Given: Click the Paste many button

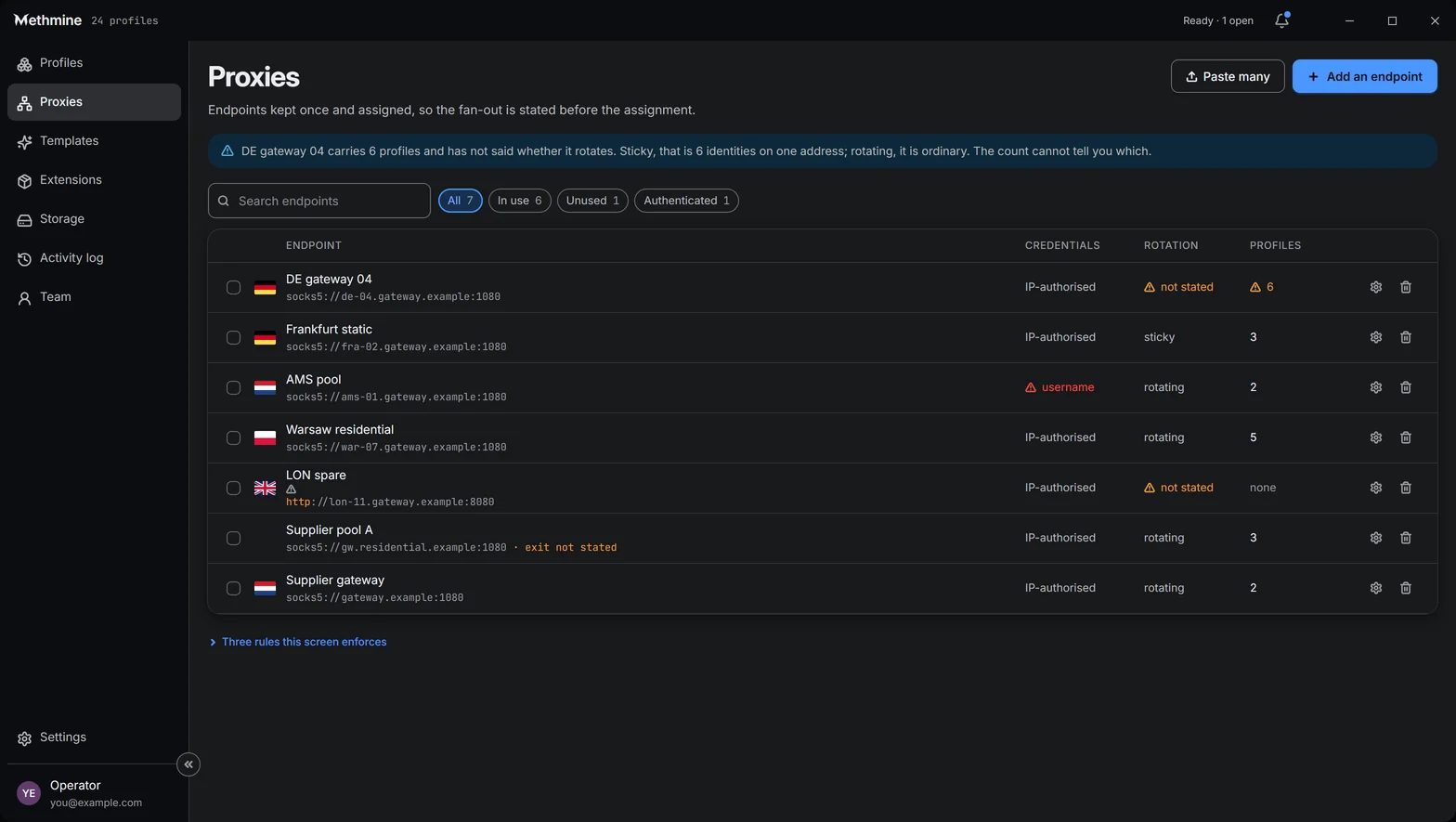Looking at the screenshot, I should coord(1228,76).
